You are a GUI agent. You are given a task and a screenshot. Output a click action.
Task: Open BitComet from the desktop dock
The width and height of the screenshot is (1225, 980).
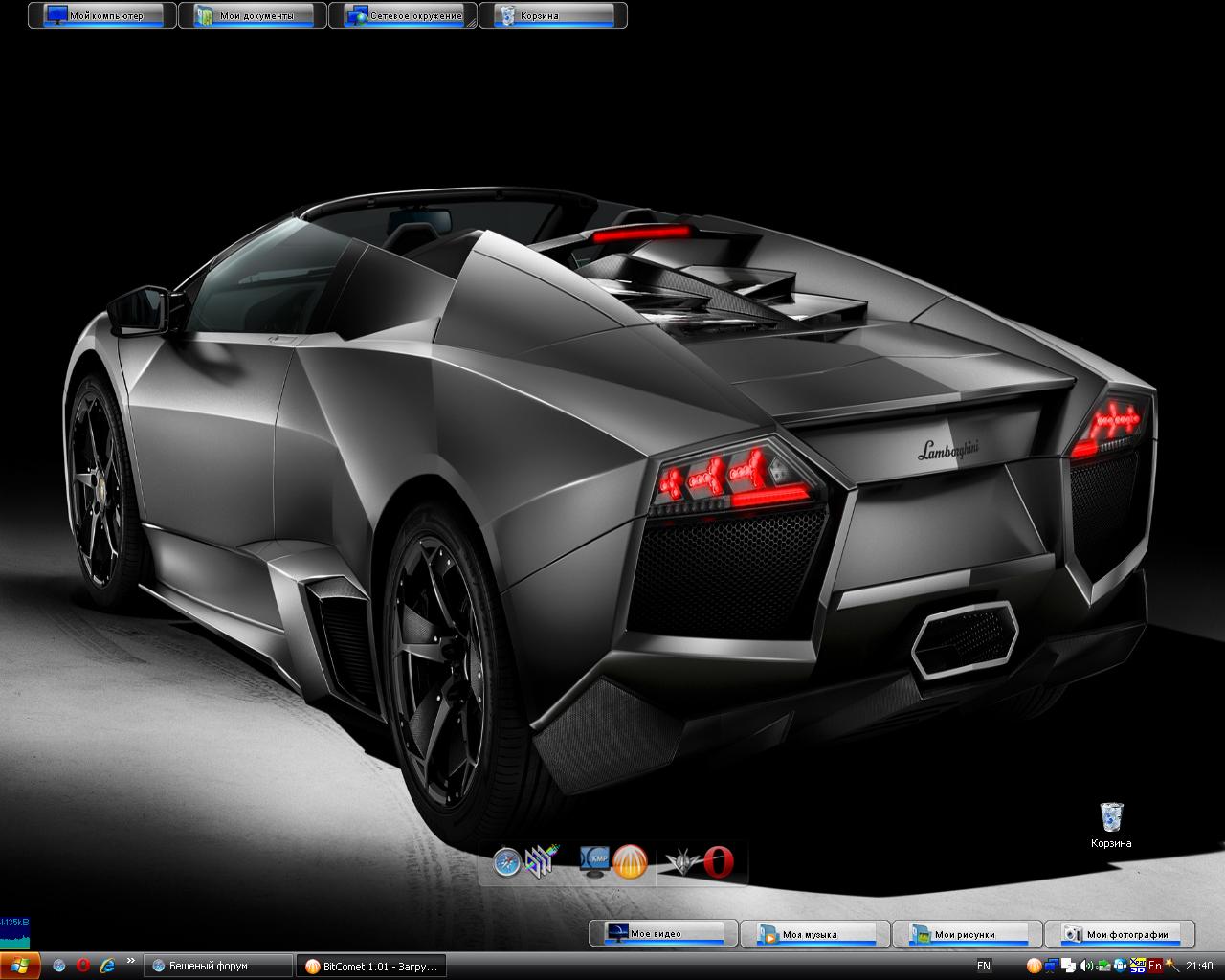[630, 862]
